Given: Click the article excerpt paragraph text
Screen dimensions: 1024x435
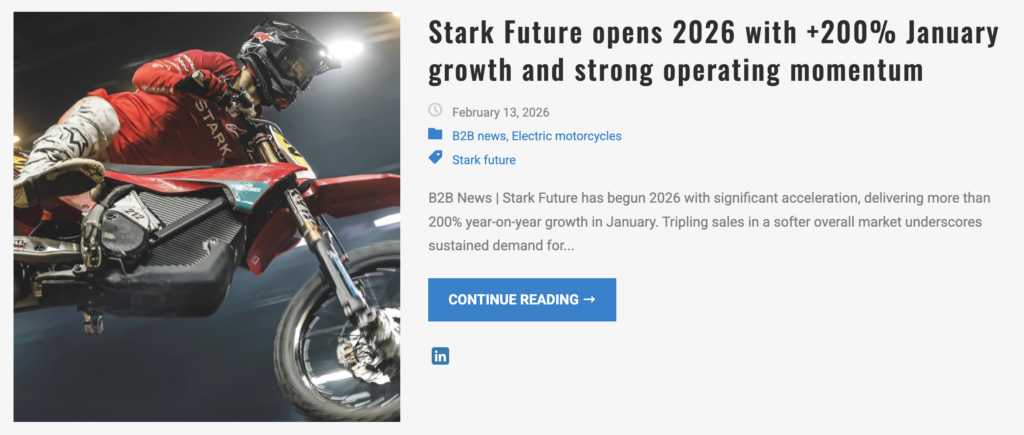Looking at the screenshot, I should (x=708, y=221).
